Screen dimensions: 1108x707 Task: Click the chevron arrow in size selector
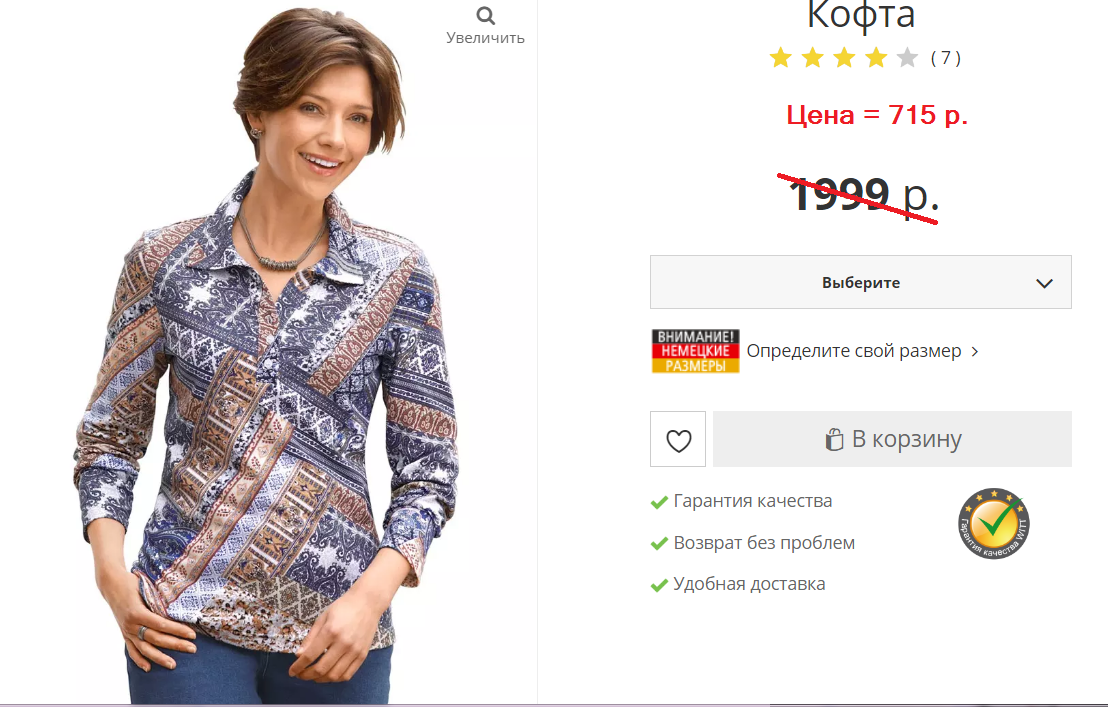[1044, 283]
